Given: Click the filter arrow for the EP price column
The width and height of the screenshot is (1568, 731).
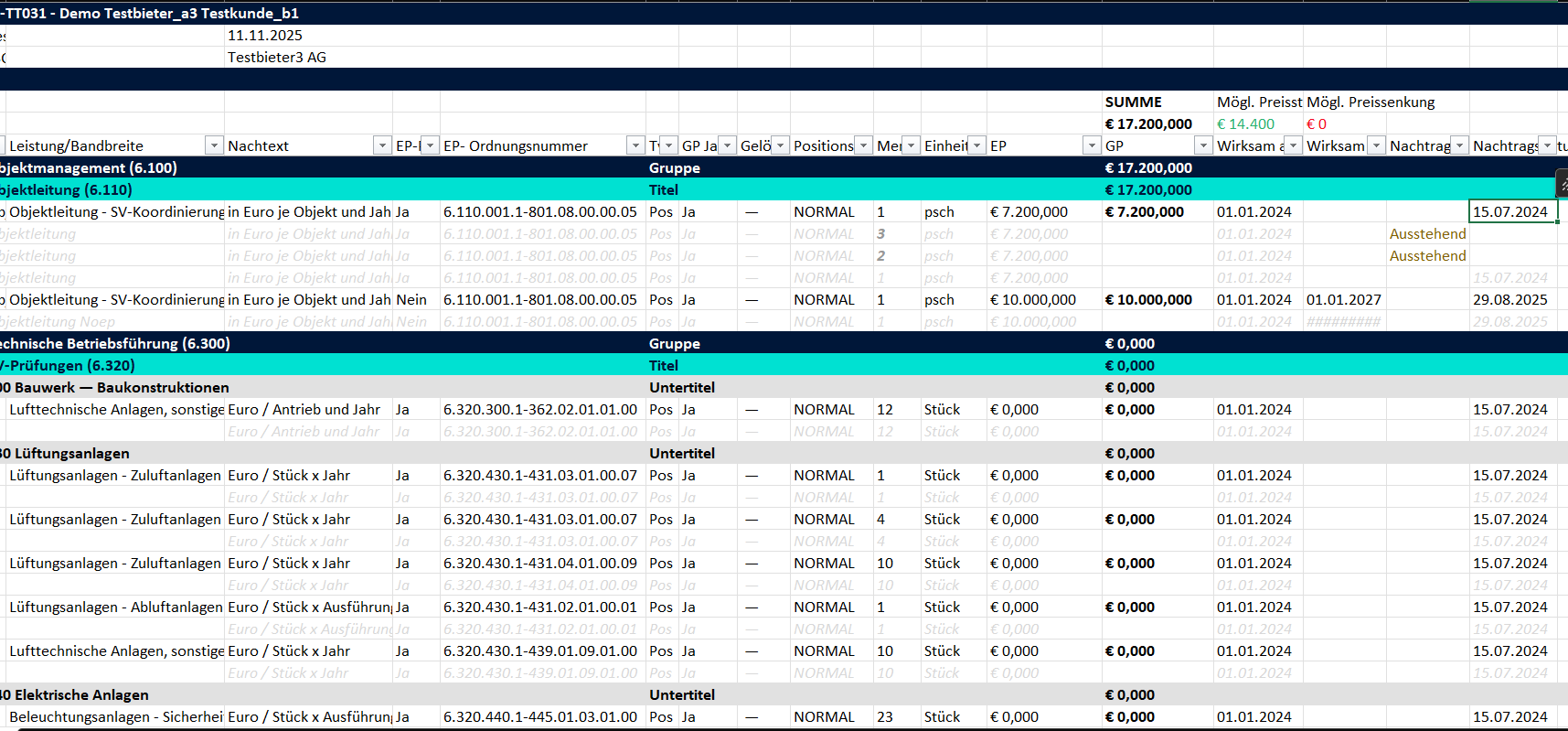Looking at the screenshot, I should pyautogui.click(x=1091, y=145).
